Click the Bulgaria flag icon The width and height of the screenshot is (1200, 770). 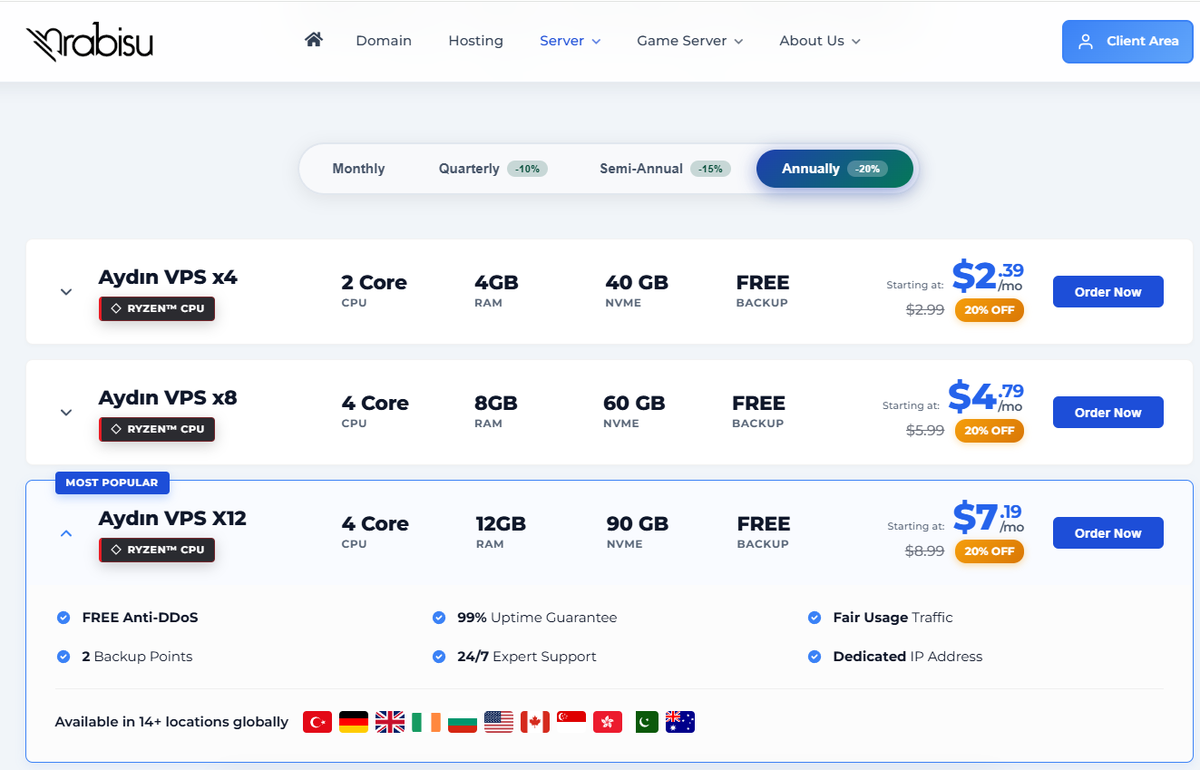(462, 722)
